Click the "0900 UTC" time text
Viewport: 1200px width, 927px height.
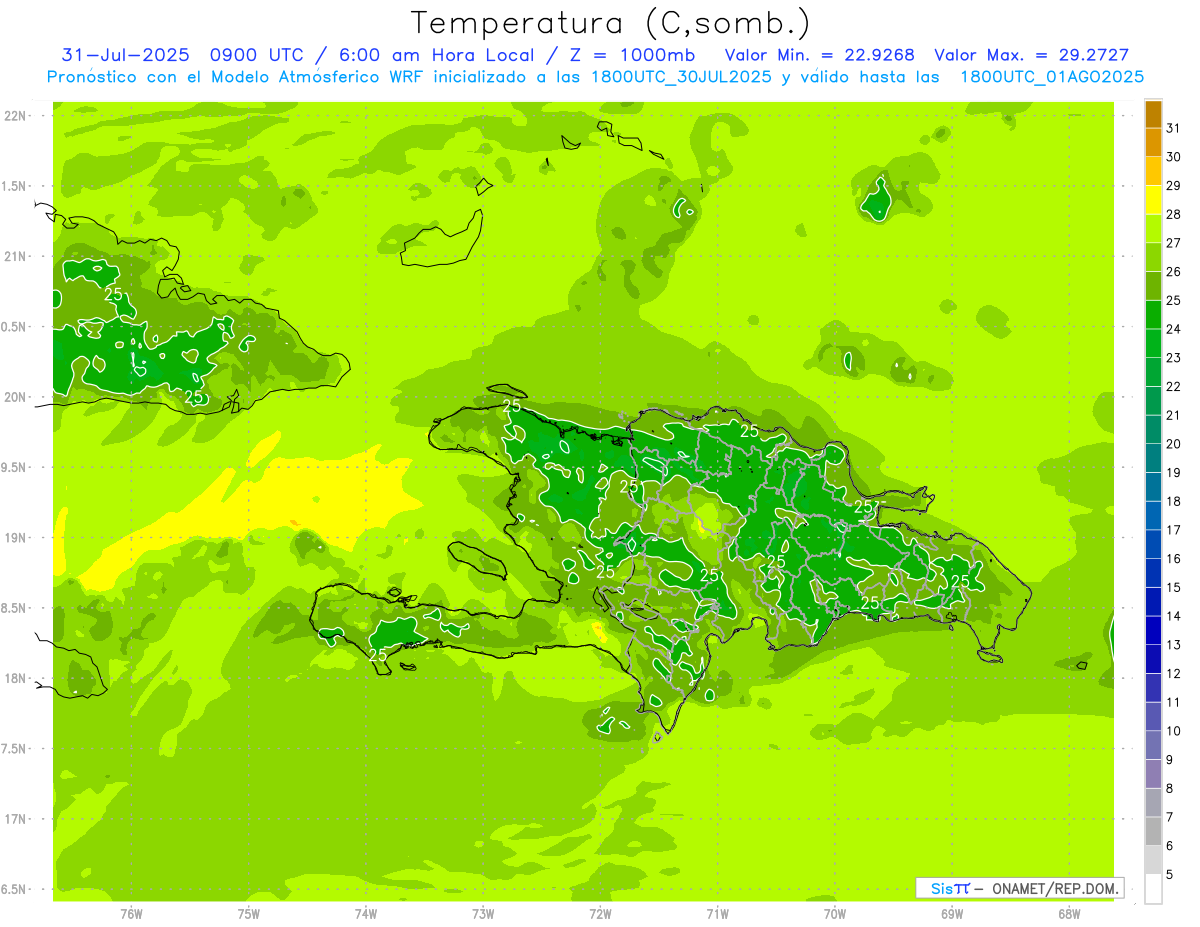coord(257,55)
